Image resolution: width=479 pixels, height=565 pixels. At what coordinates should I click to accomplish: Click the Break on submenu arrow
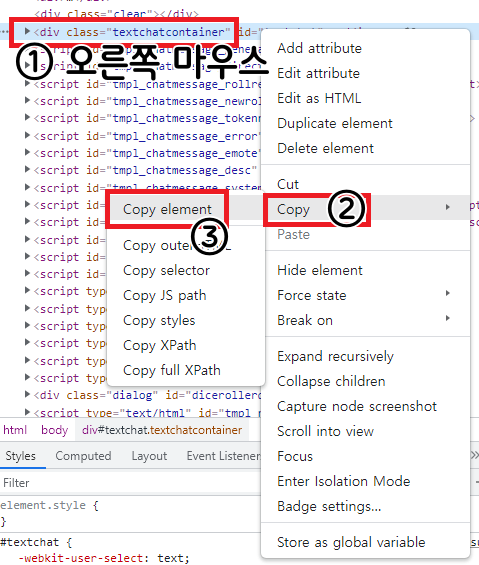pos(447,318)
